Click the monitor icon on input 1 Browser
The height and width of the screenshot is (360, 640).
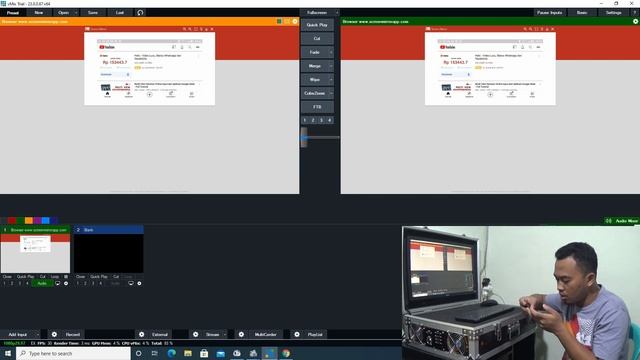click(58, 283)
